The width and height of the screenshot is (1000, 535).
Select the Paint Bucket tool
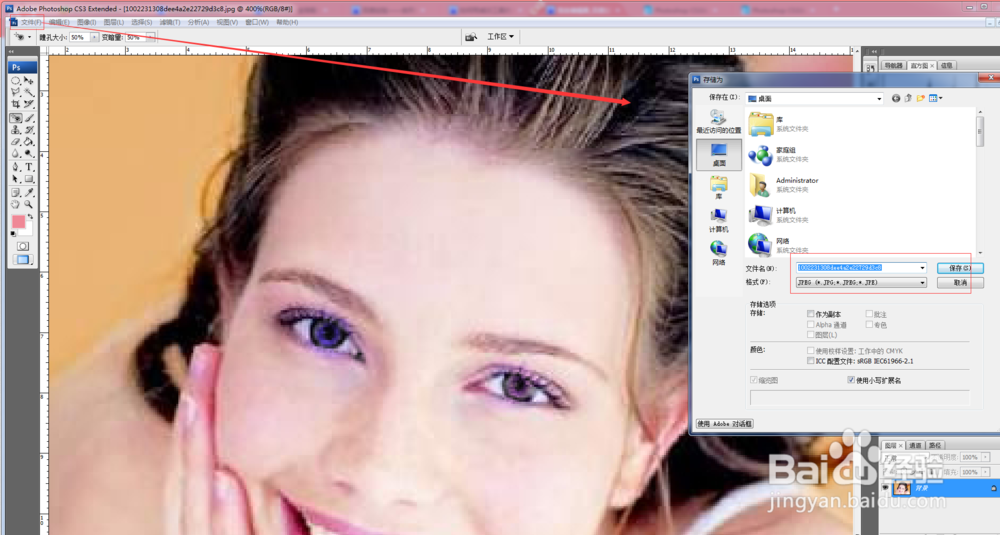(29, 142)
